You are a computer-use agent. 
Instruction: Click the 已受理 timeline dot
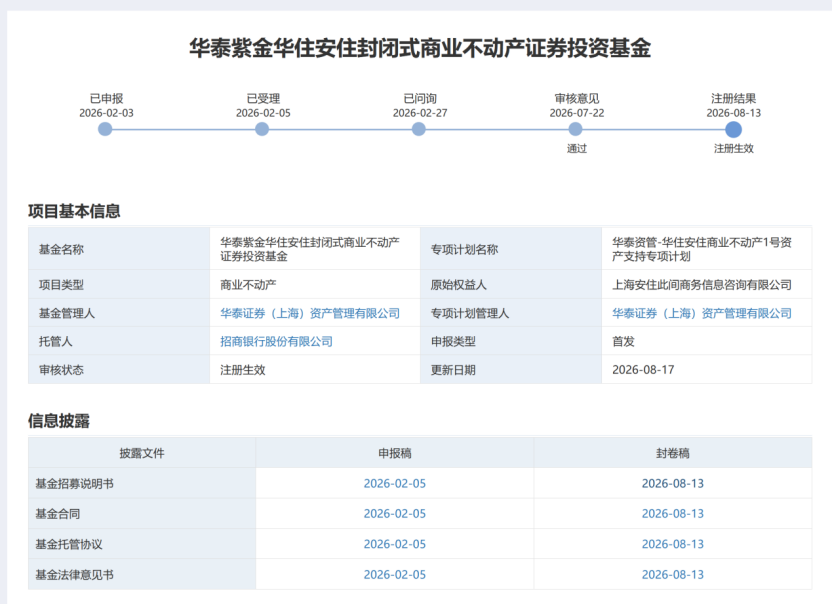262,129
